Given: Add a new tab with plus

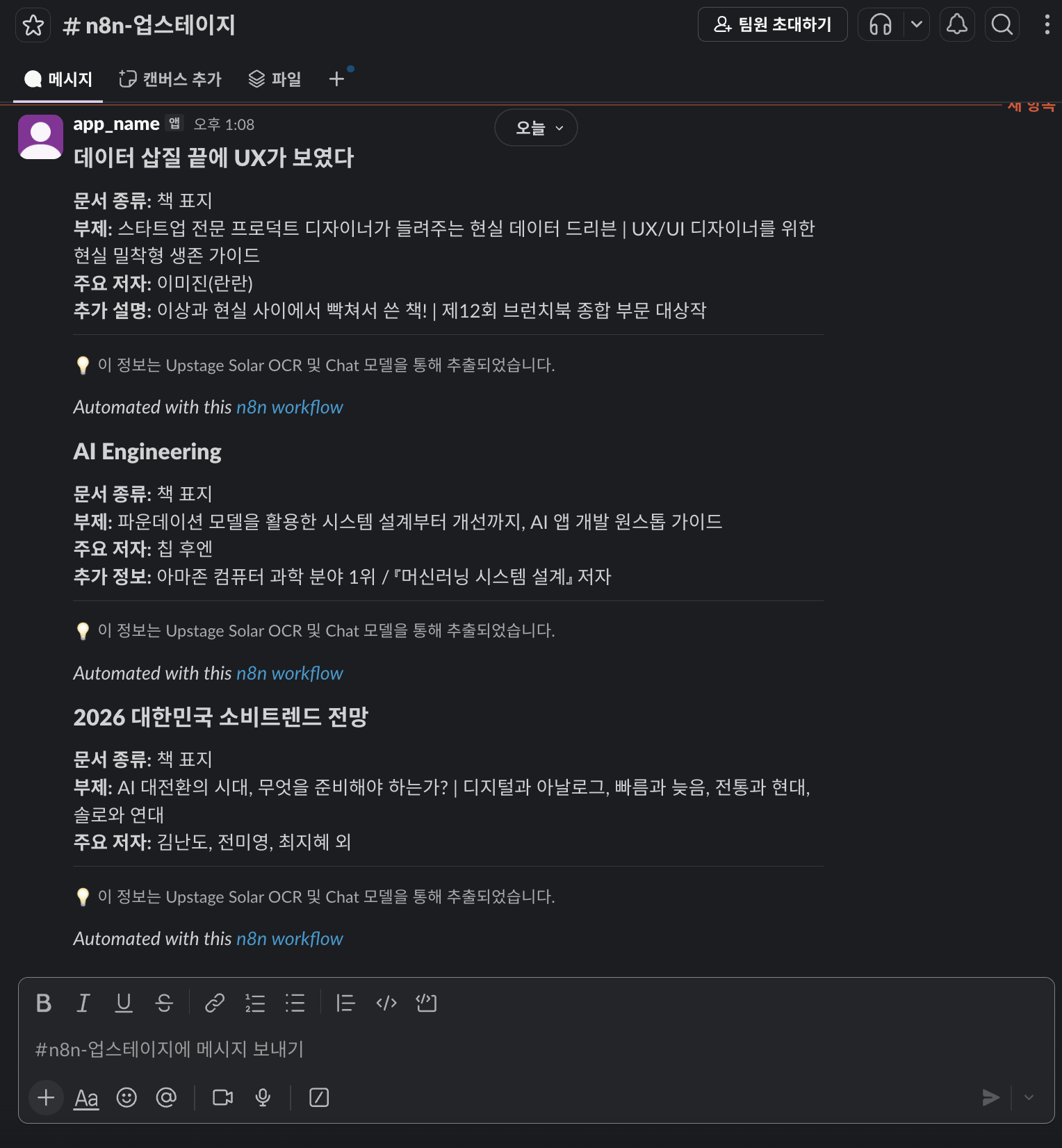Looking at the screenshot, I should [337, 79].
